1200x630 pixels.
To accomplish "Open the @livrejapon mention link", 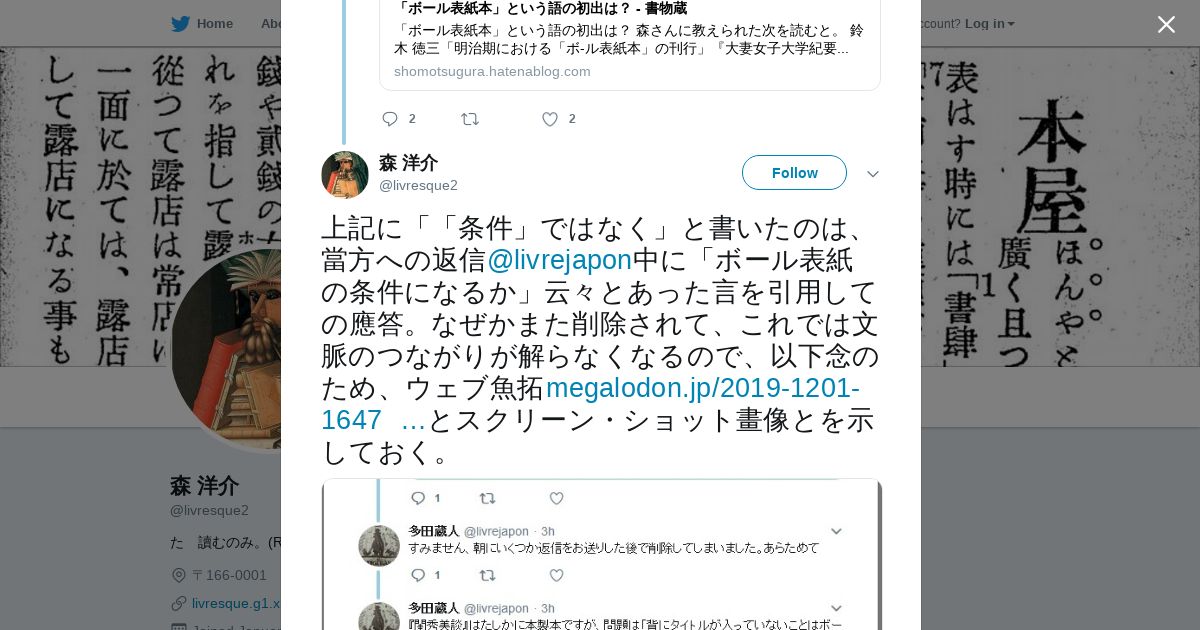I will (x=560, y=261).
